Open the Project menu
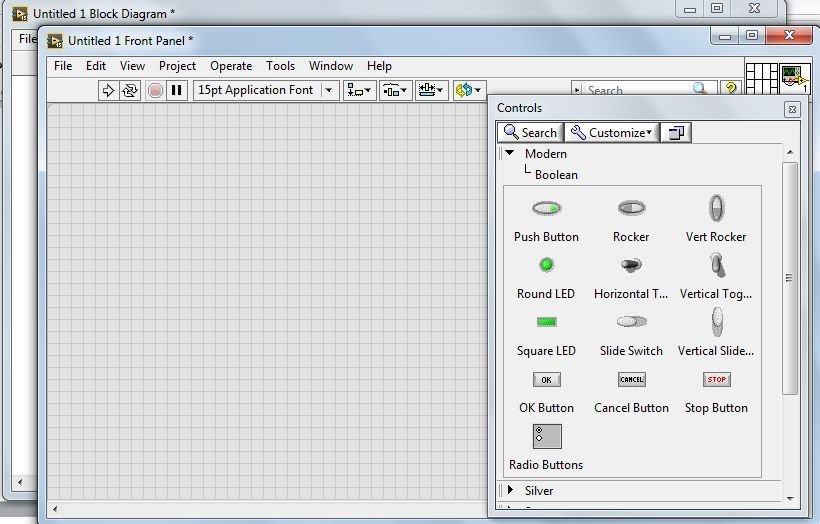Viewport: 820px width, 524px height. pos(177,66)
